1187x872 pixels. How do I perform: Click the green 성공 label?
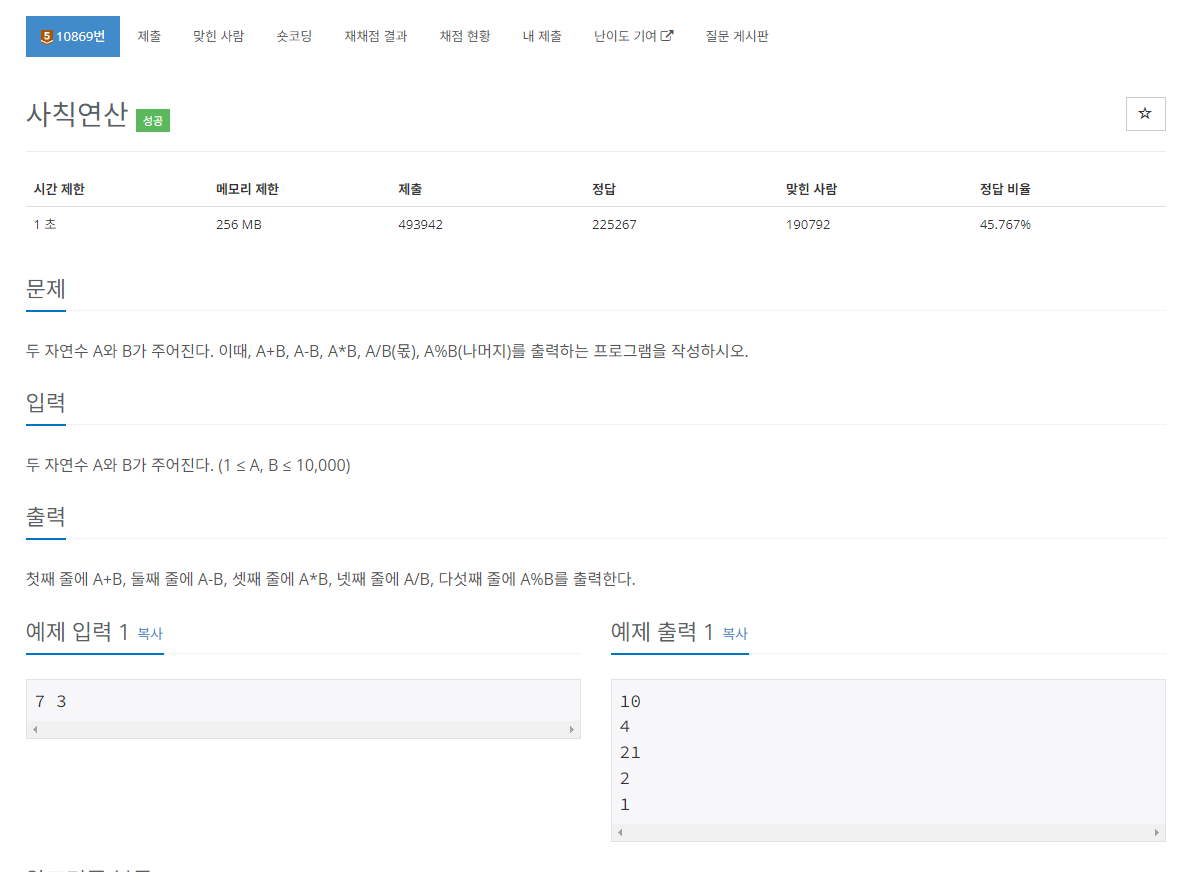(153, 120)
